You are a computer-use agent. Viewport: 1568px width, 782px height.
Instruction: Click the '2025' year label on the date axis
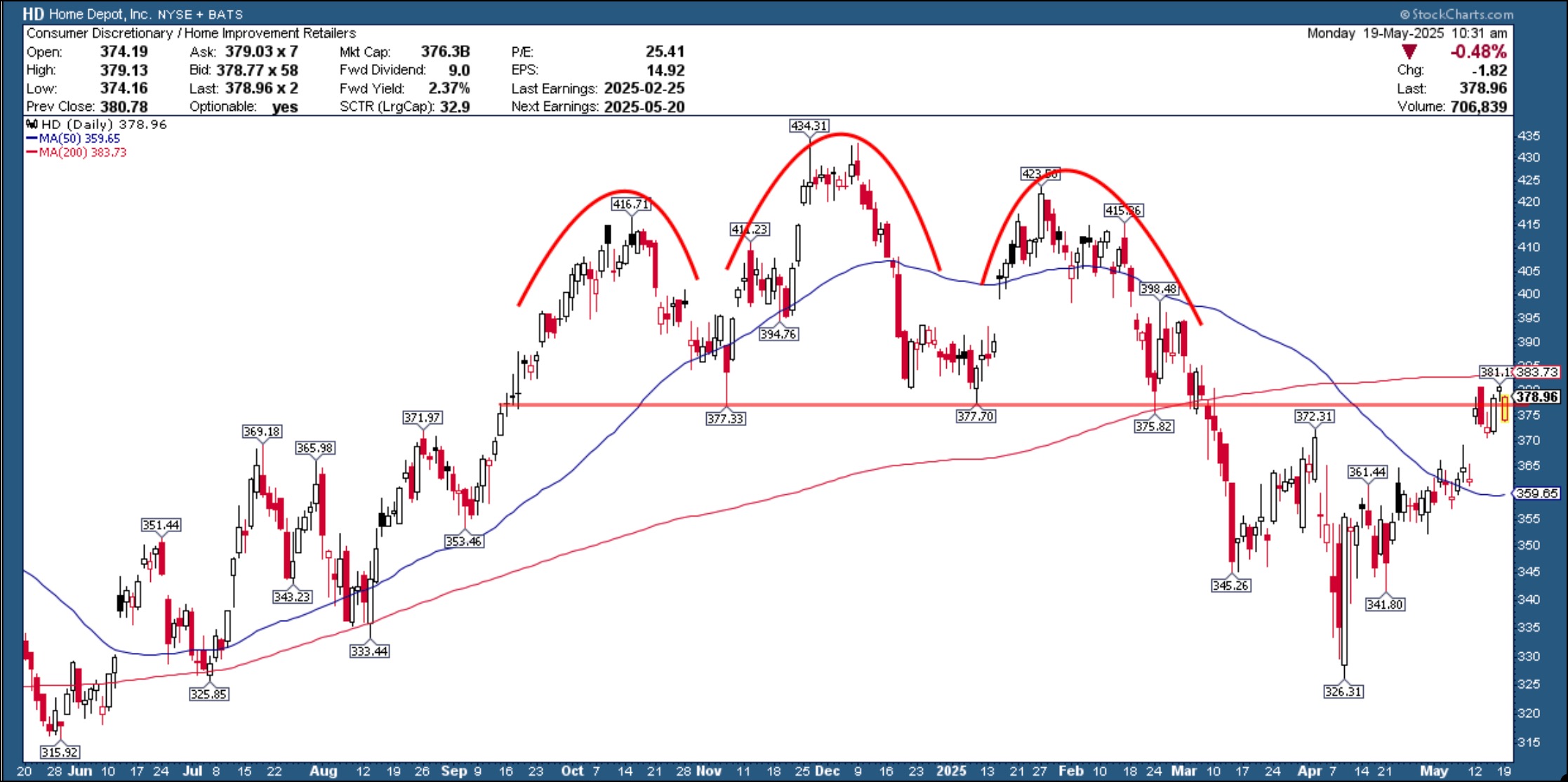[952, 771]
